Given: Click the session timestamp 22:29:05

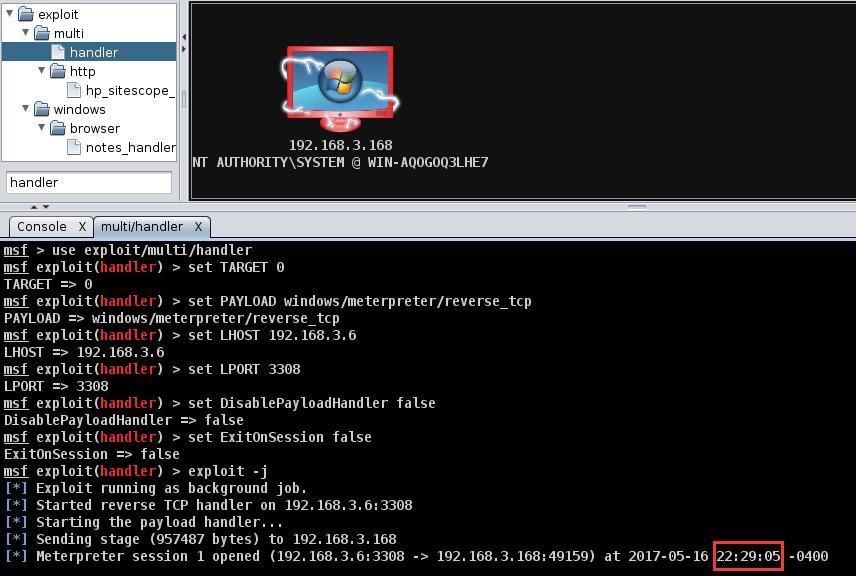Looking at the screenshot, I should [x=748, y=556].
